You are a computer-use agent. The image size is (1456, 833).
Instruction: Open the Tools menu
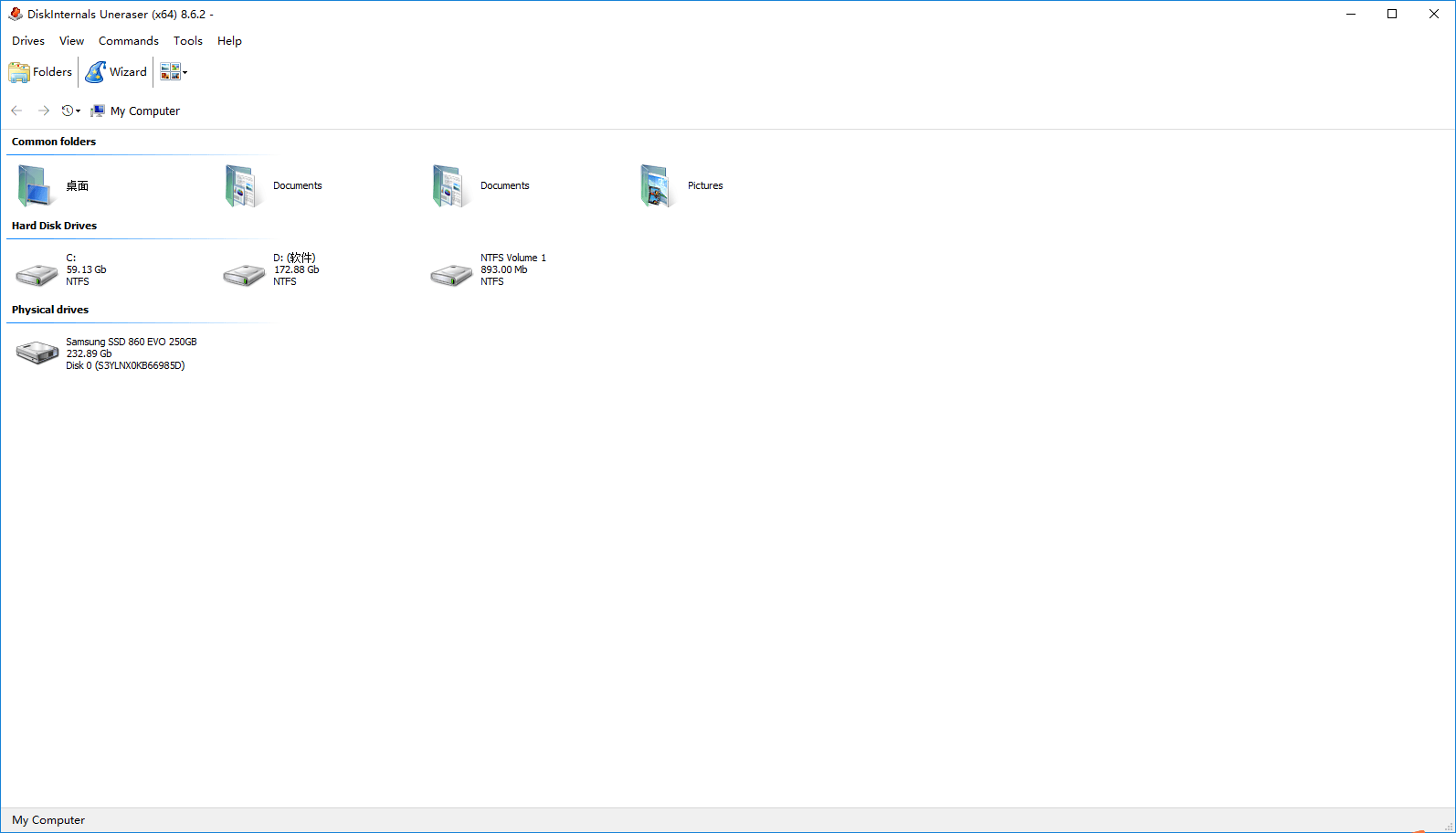point(188,41)
